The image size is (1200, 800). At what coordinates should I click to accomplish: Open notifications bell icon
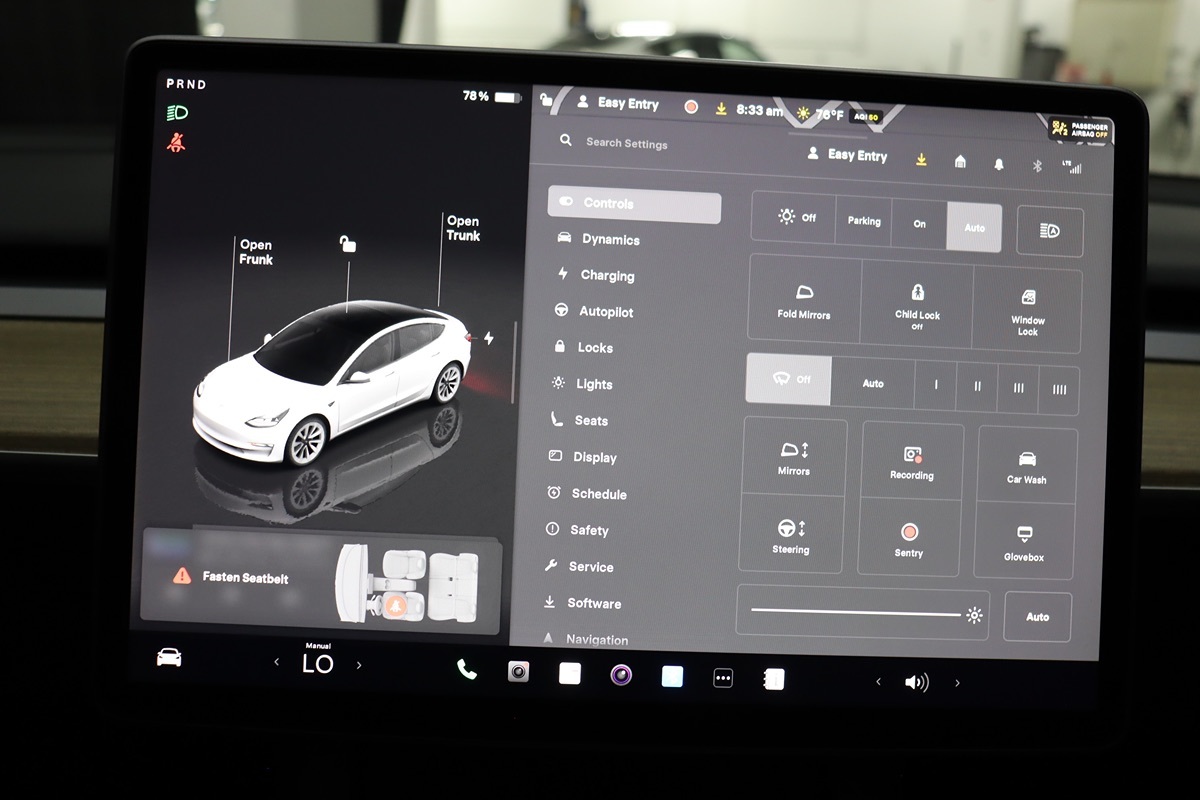[x=998, y=163]
